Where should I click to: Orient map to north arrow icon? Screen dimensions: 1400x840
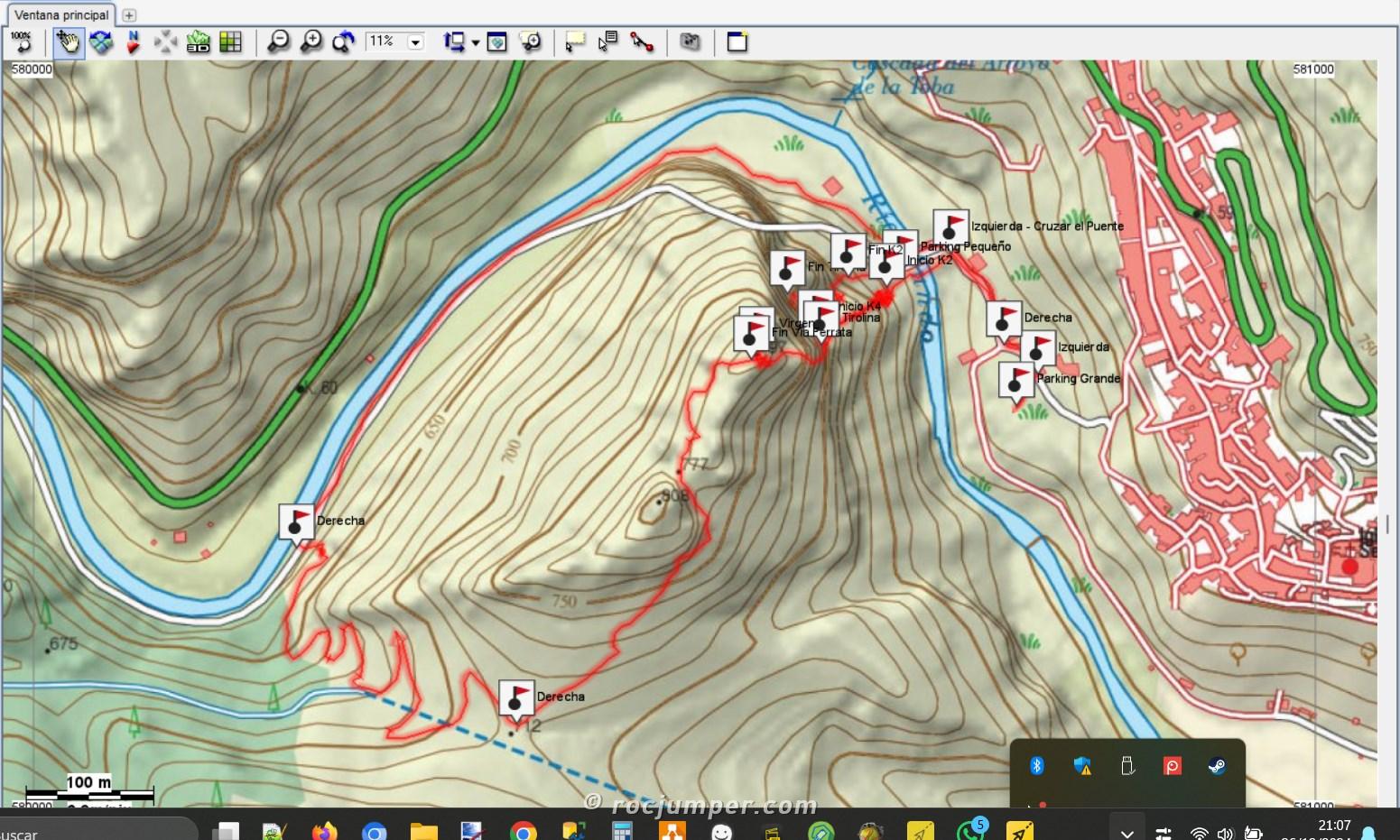pyautogui.click(x=134, y=42)
